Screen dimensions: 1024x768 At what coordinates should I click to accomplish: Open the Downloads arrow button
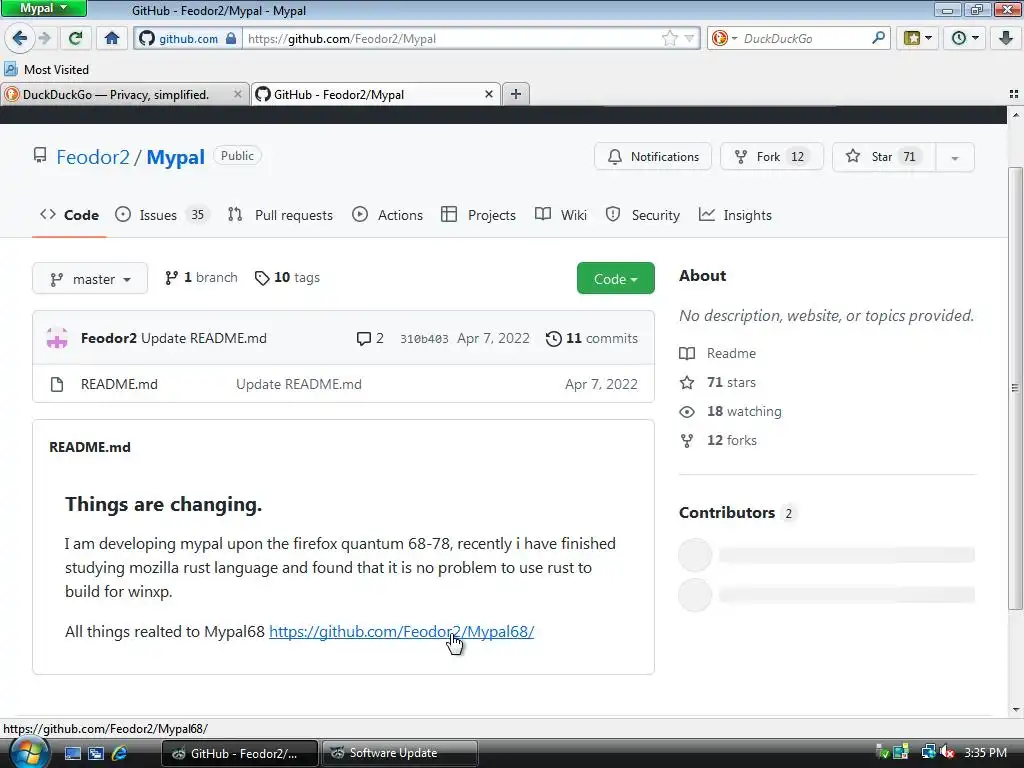coord(1006,38)
